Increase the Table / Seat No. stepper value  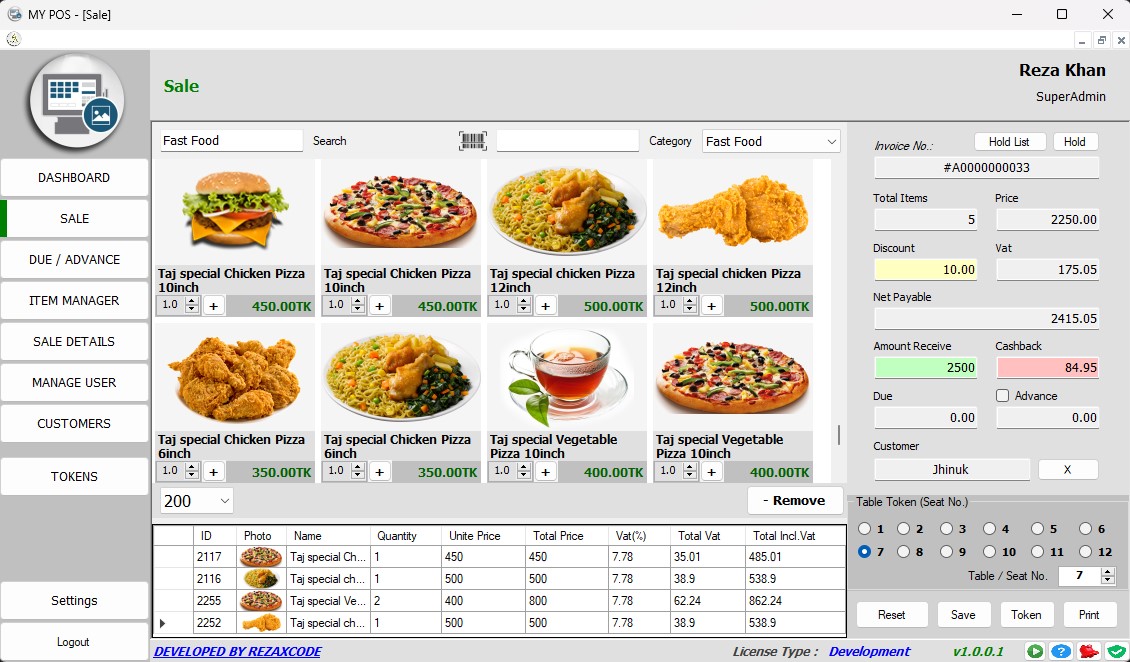click(1107, 571)
